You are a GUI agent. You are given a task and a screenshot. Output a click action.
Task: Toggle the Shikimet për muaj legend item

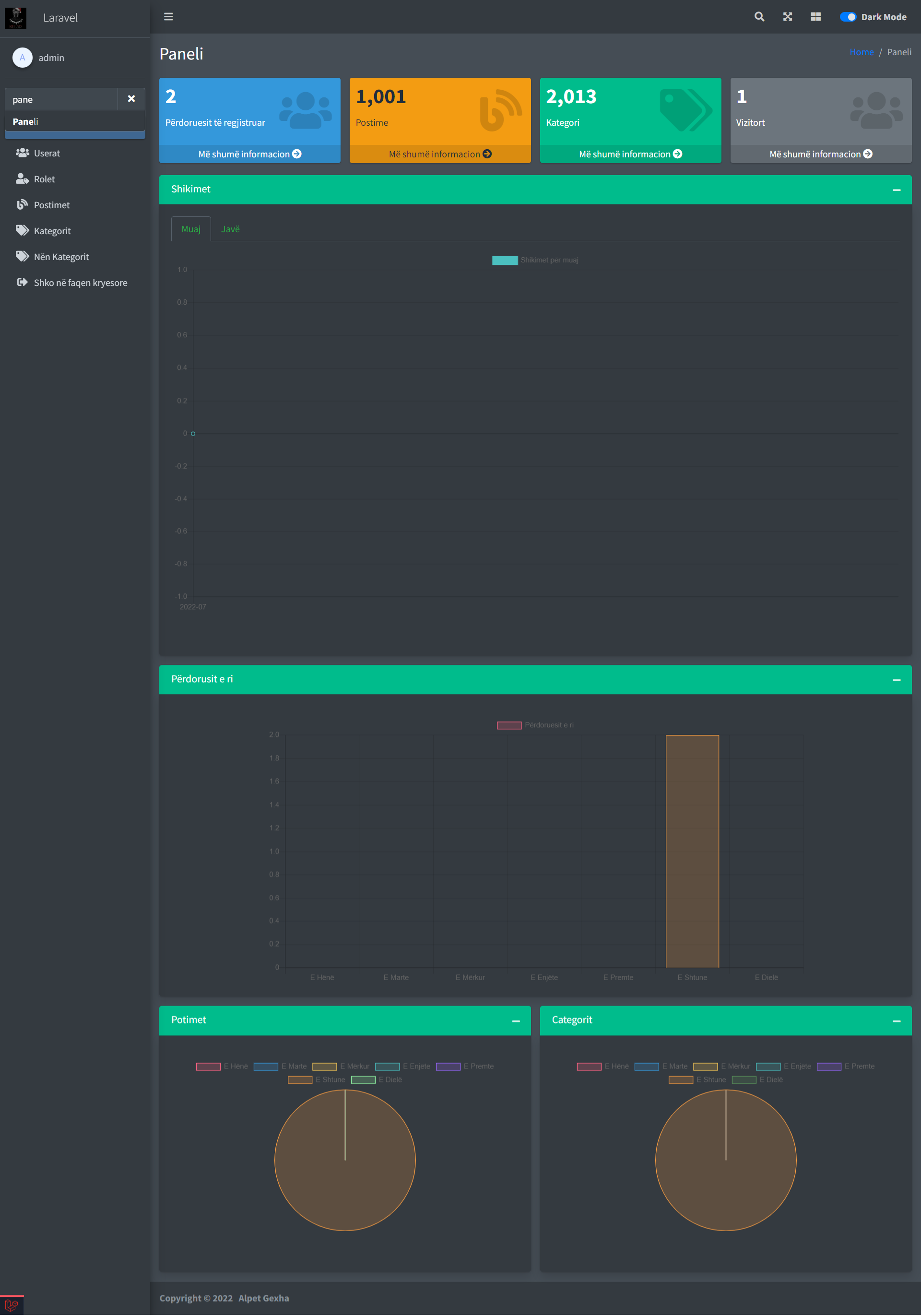point(534,260)
